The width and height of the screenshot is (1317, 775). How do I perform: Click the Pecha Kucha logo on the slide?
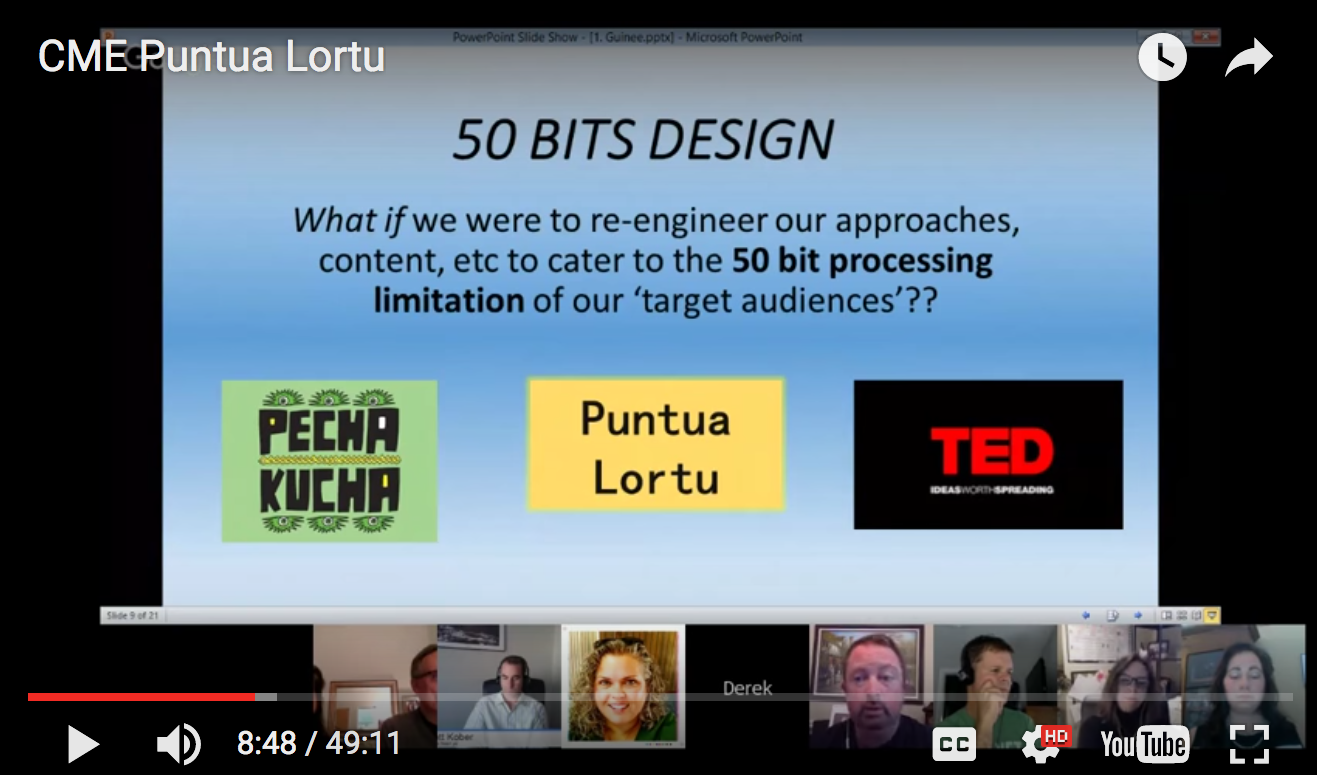[x=329, y=461]
